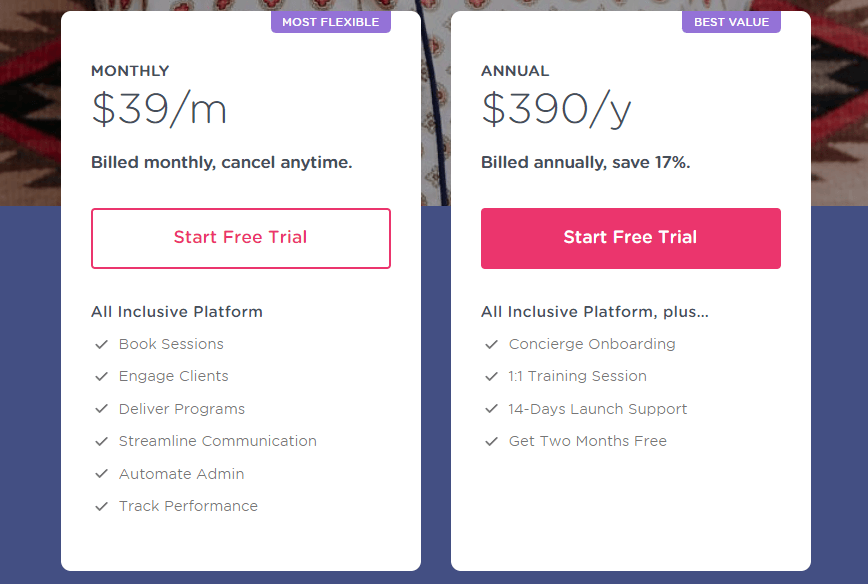Viewport: 868px width, 584px height.
Task: Click the checkmark beside Streamline Communication
Action: pyautogui.click(x=100, y=441)
